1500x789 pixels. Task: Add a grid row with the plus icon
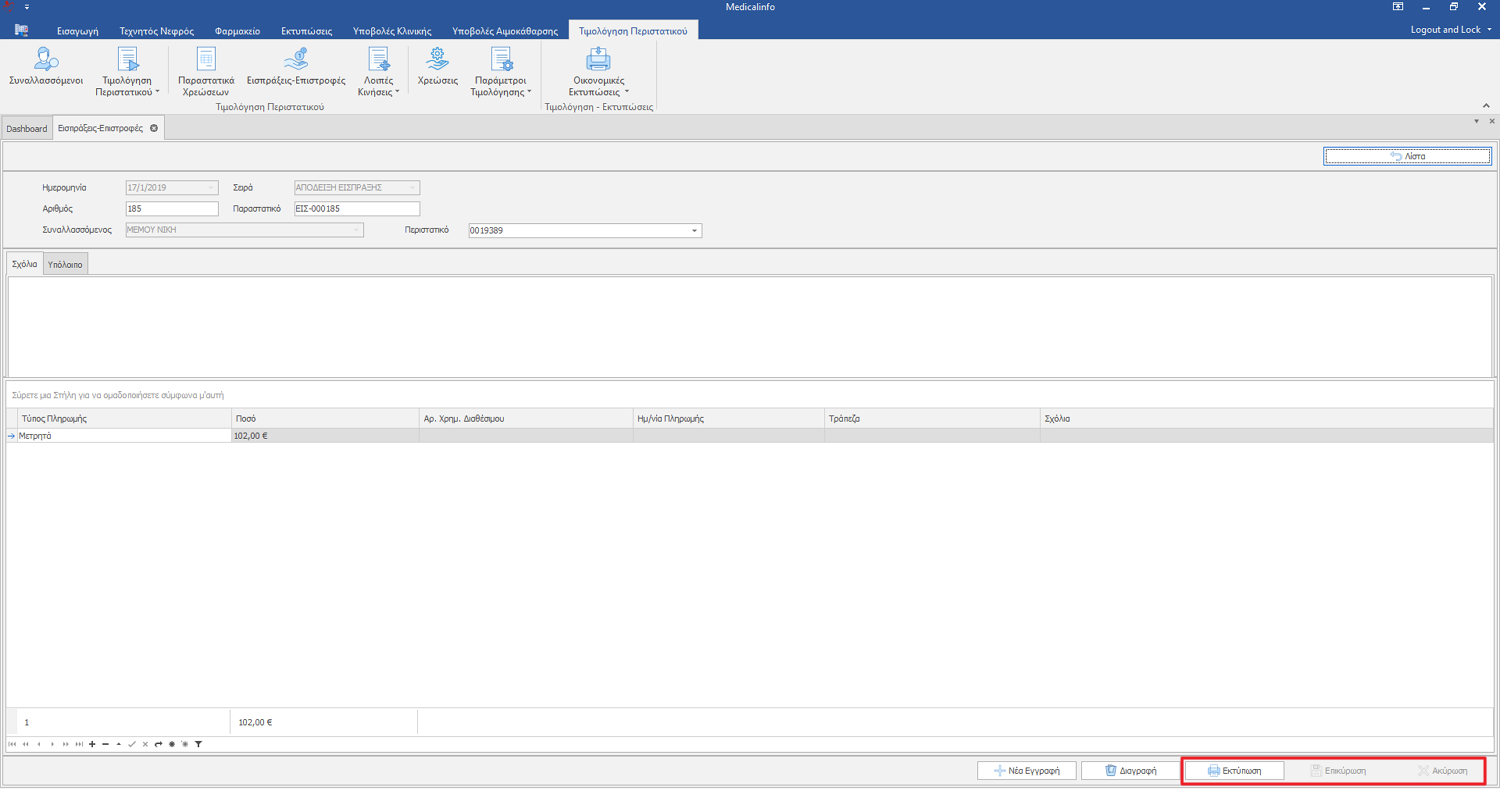click(92, 744)
